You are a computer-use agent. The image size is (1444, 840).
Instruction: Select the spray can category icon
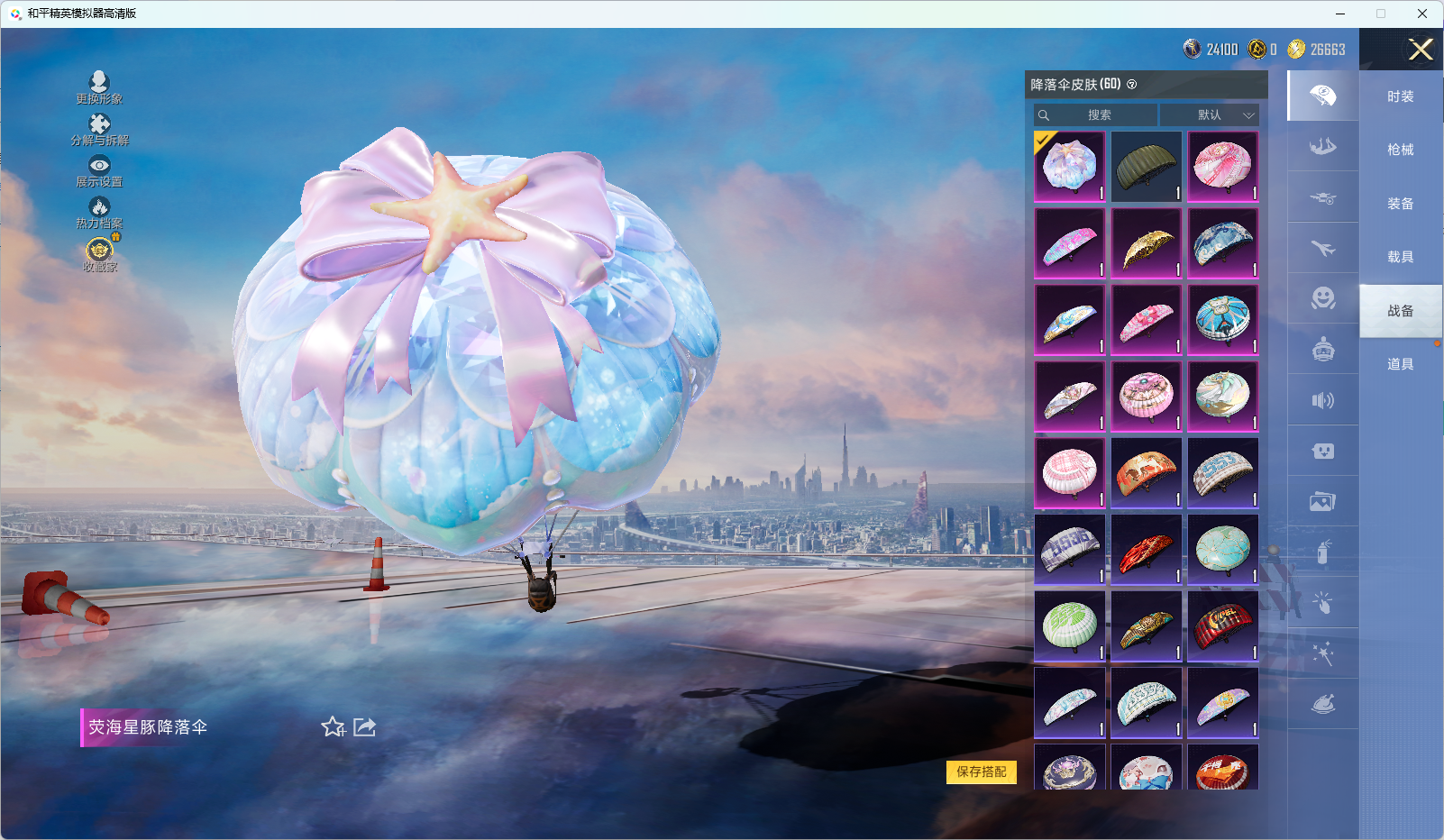[1322, 552]
